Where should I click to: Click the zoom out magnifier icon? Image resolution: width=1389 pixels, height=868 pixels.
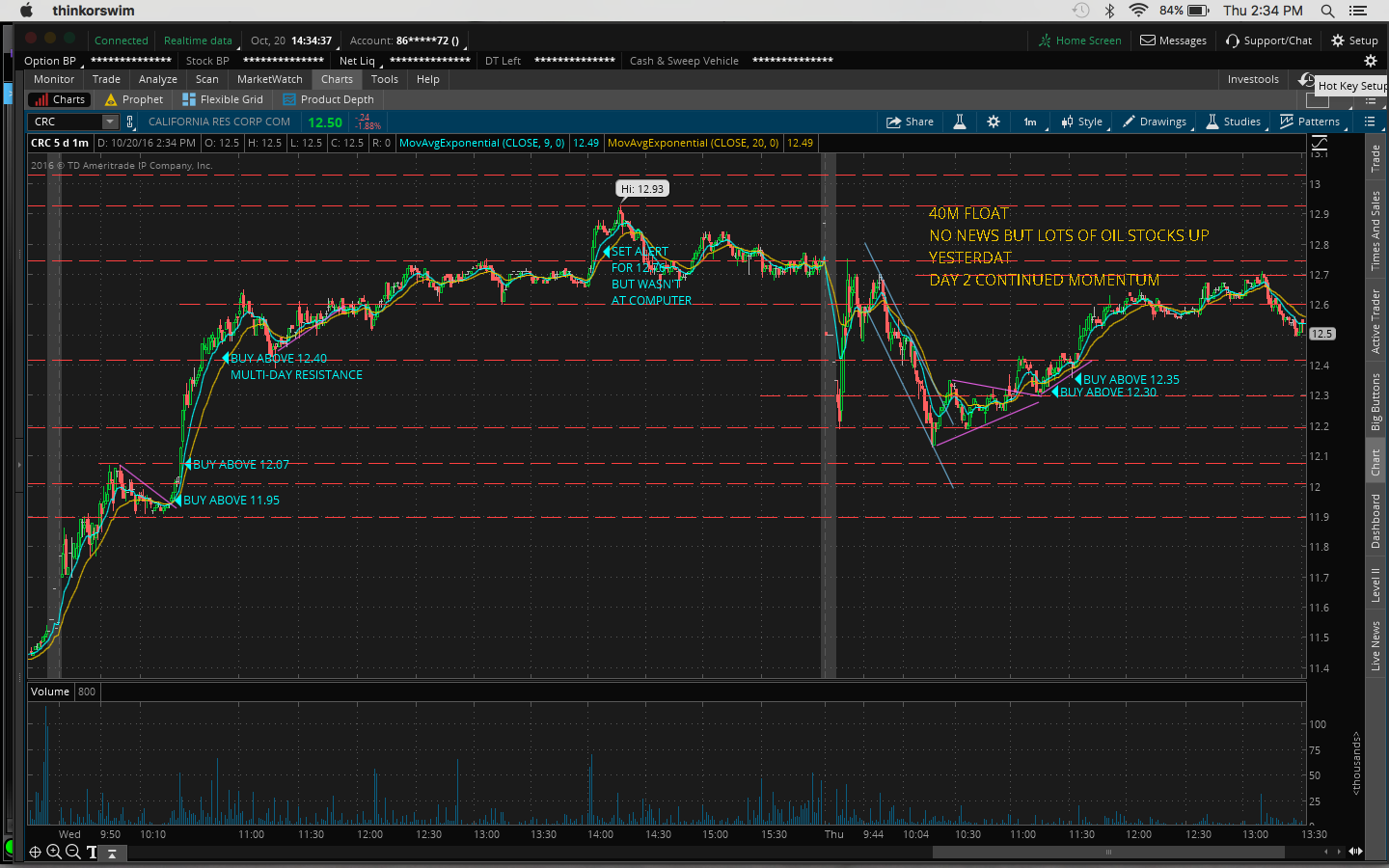(72, 852)
